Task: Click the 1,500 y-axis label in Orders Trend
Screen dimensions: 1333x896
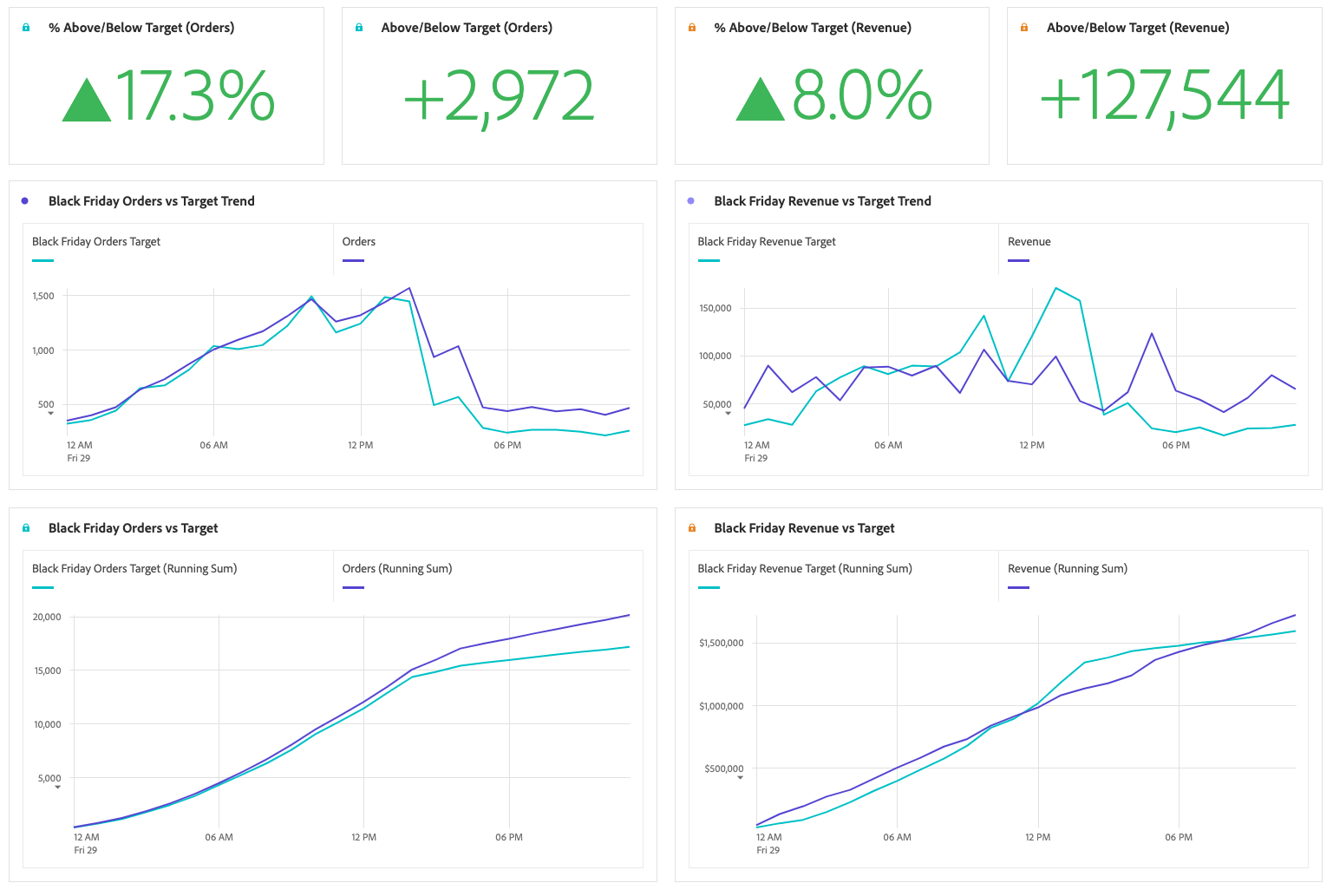Action: [43, 296]
